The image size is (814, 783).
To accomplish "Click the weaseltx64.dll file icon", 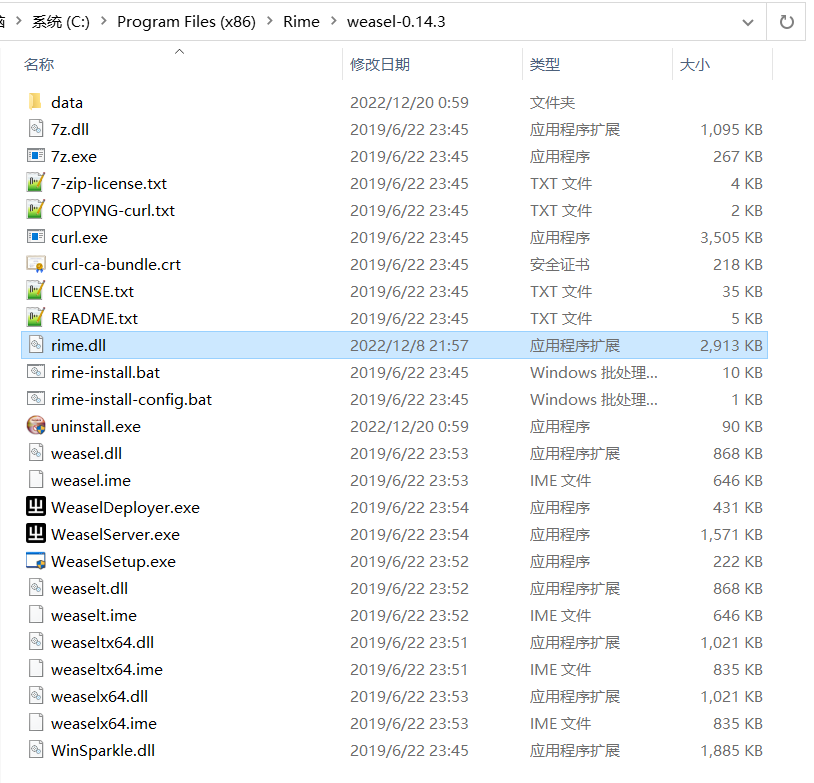I will click(35, 642).
